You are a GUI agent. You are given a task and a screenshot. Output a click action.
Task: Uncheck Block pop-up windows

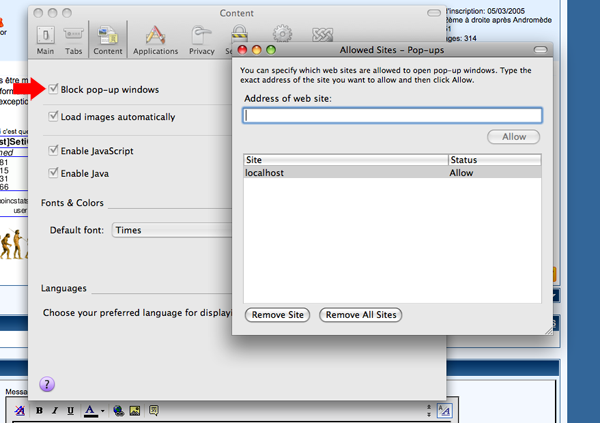coord(54,90)
